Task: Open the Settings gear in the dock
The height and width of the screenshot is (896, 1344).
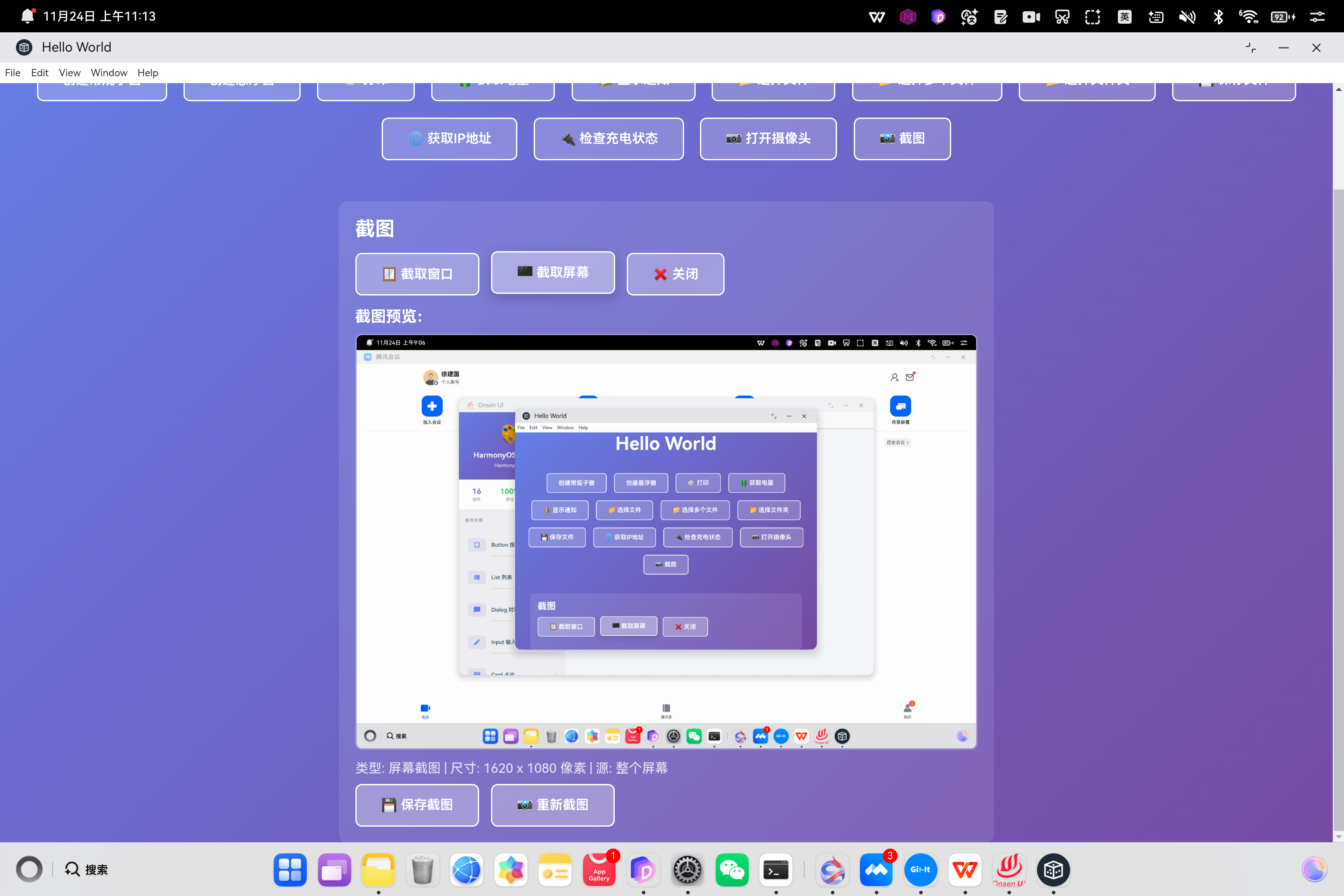Action: click(x=688, y=870)
